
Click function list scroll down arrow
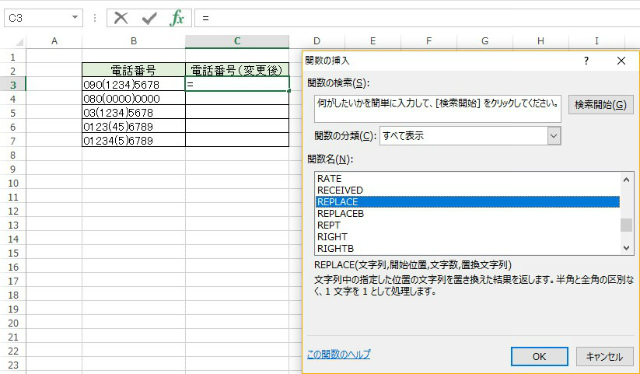(627, 247)
